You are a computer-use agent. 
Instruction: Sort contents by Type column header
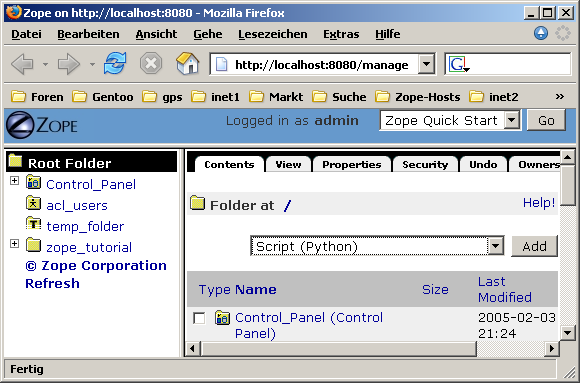pyautogui.click(x=215, y=289)
